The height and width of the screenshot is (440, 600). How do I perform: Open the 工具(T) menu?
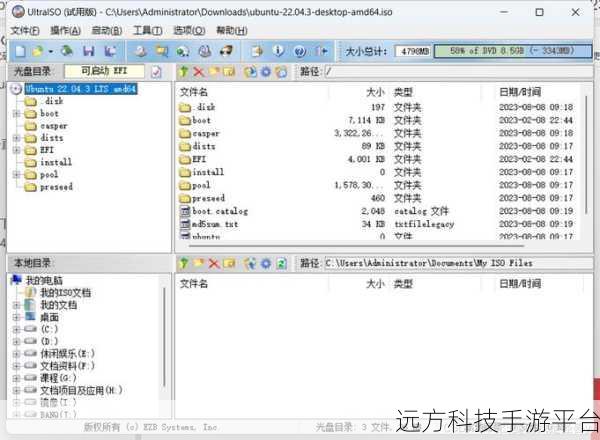[x=148, y=31]
